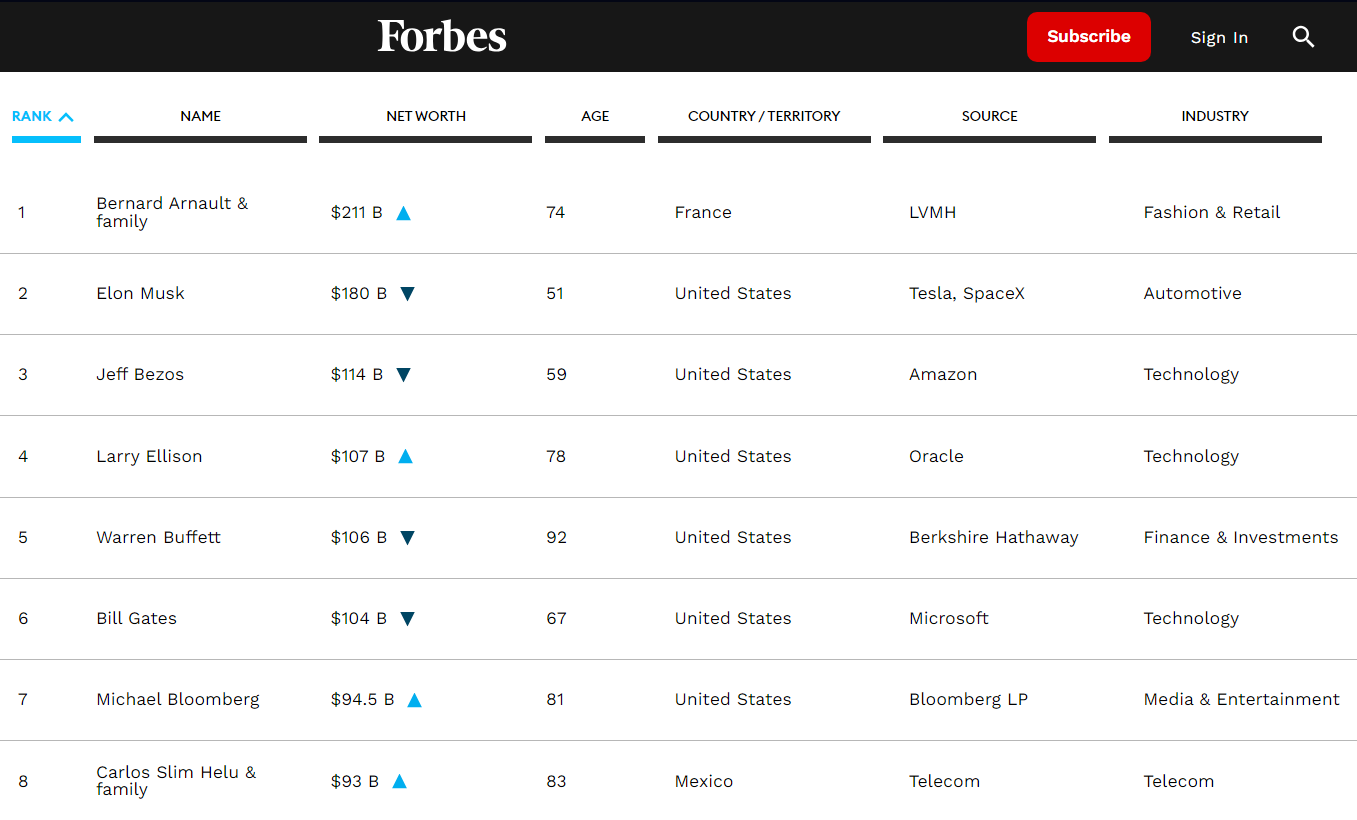Open Carlos Slim Helu & family entry
The height and width of the screenshot is (820, 1357).
[x=176, y=781]
